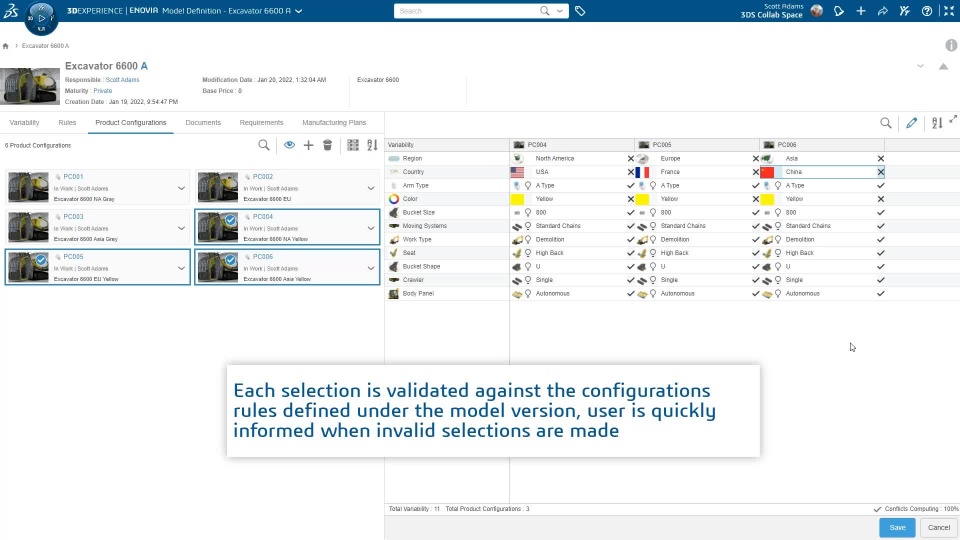Click the Excavator 6600 A header thumbnail

[x=30, y=86]
